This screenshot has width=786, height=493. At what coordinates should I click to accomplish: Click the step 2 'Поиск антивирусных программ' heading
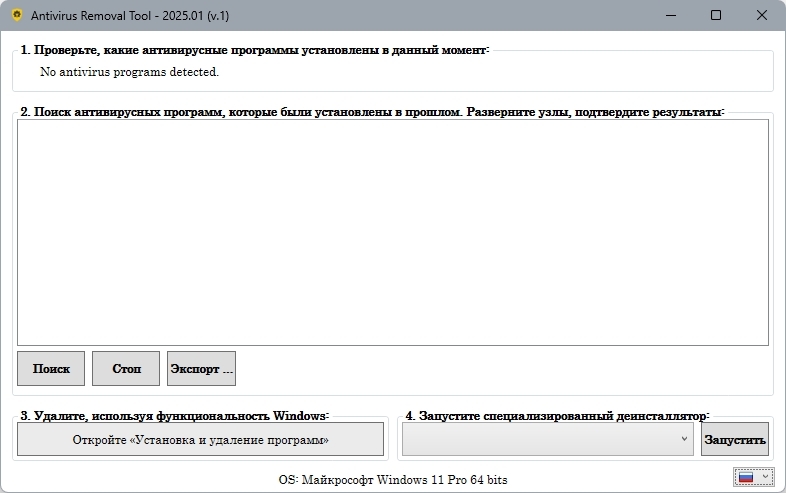click(x=372, y=112)
